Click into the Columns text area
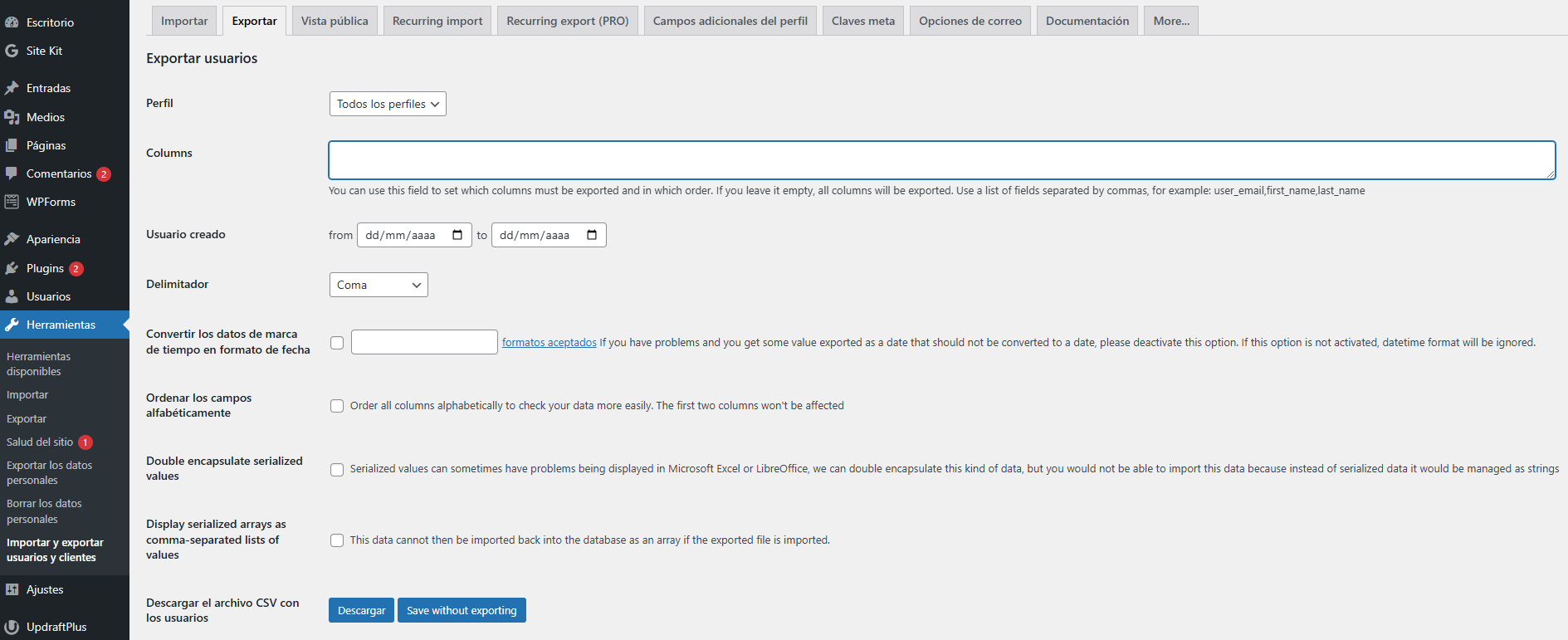Viewport: 1568px width, 640px height. pos(941,160)
